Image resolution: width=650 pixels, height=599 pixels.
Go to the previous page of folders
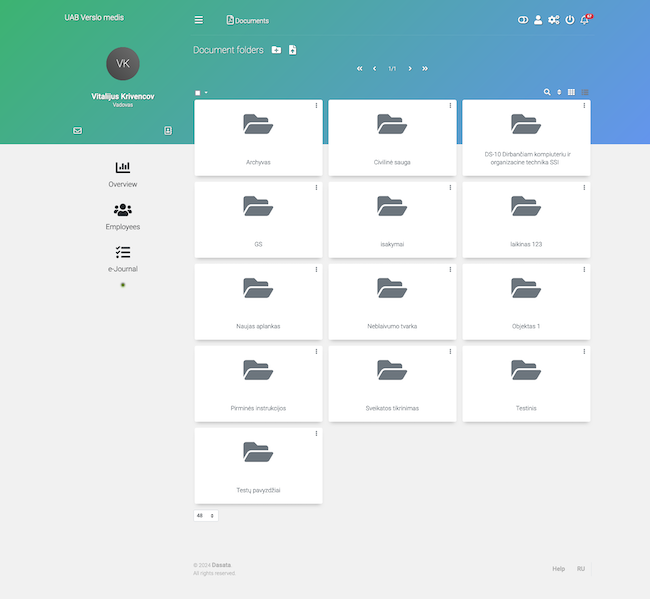[x=374, y=68]
